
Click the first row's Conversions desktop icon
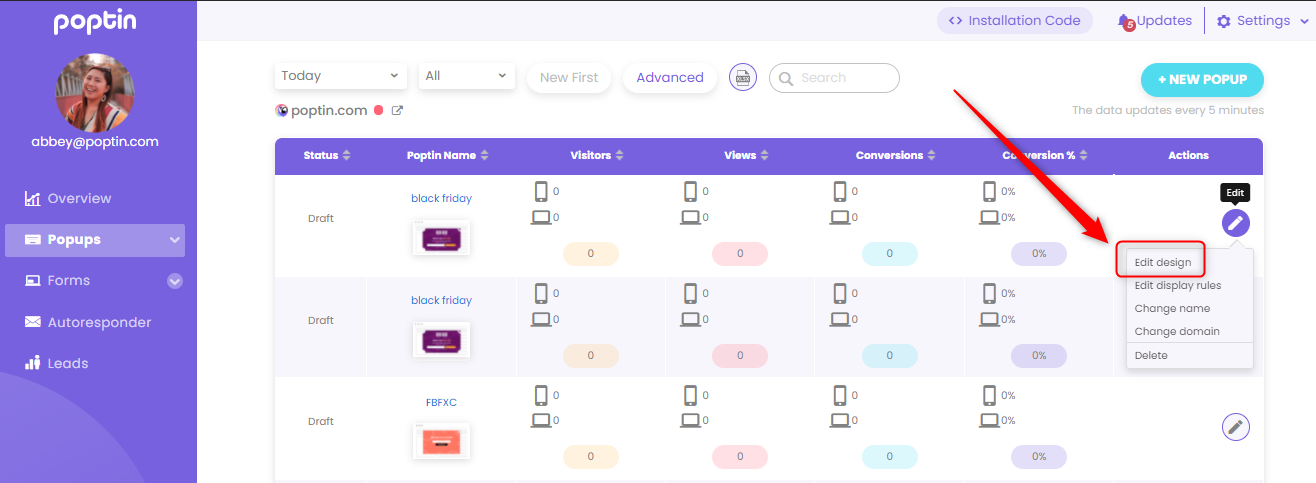tap(839, 217)
